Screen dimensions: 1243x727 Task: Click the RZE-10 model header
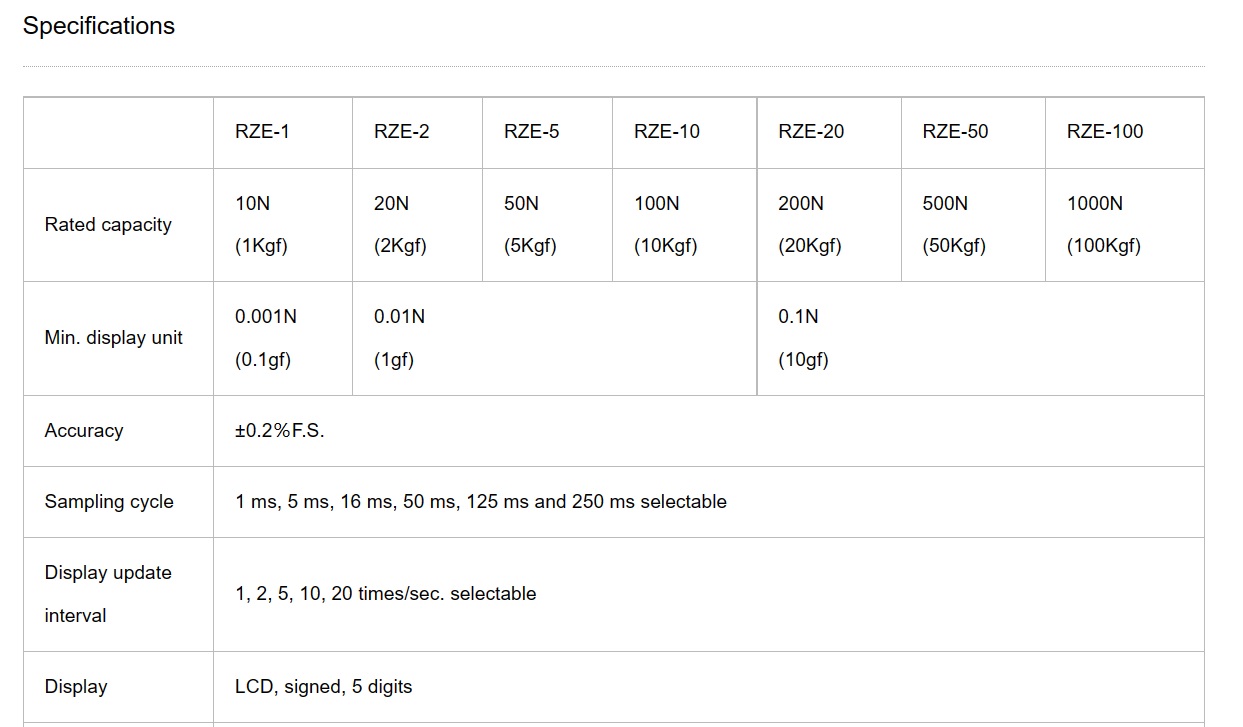[667, 132]
